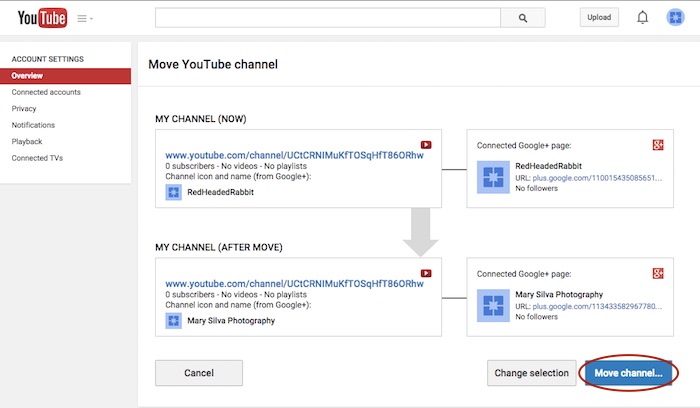Click the Google+ icon on RedHeadedRabbit page
The height and width of the screenshot is (408, 700).
click(x=658, y=145)
